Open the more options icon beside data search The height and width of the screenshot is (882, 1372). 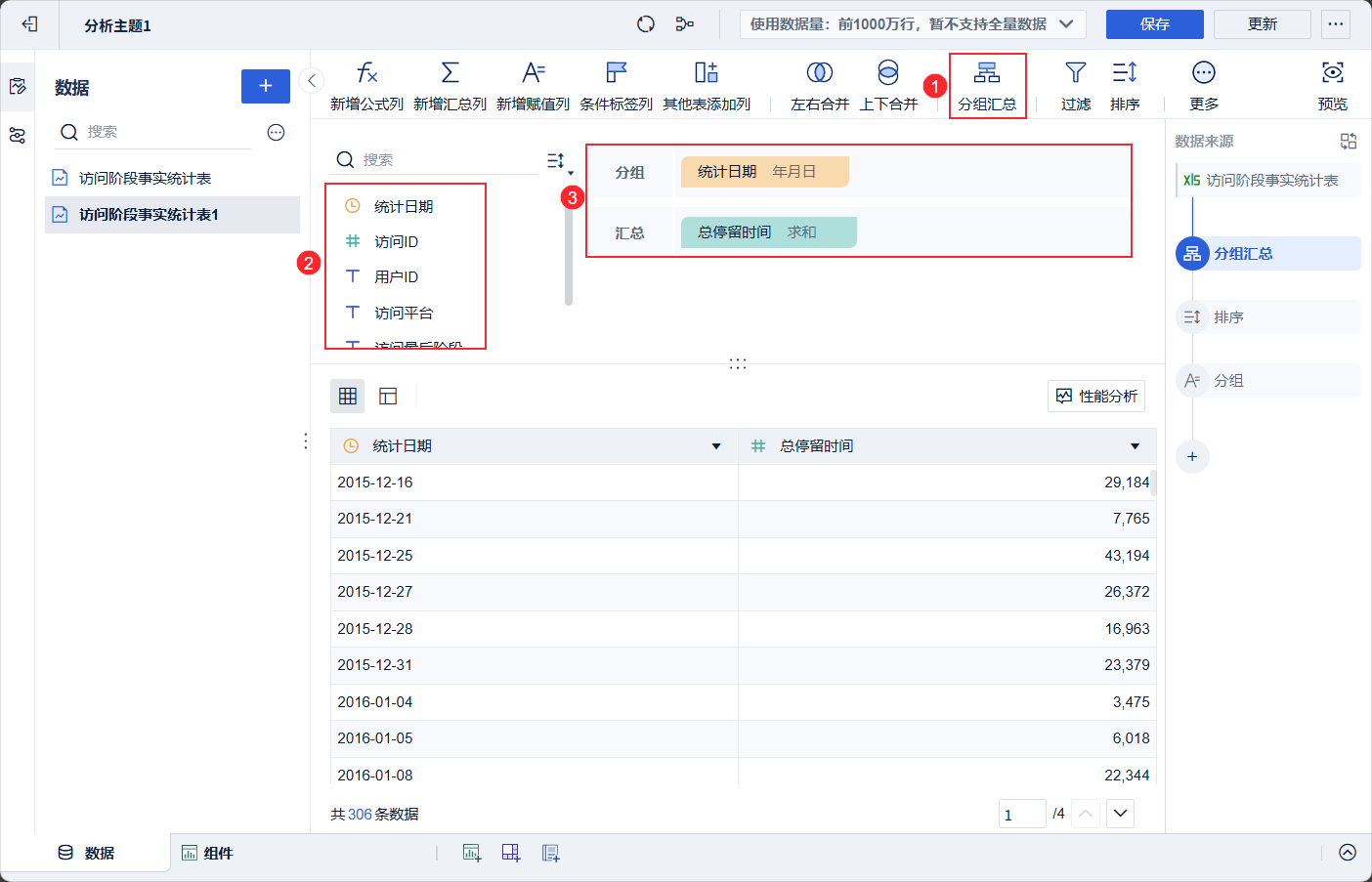[277, 132]
